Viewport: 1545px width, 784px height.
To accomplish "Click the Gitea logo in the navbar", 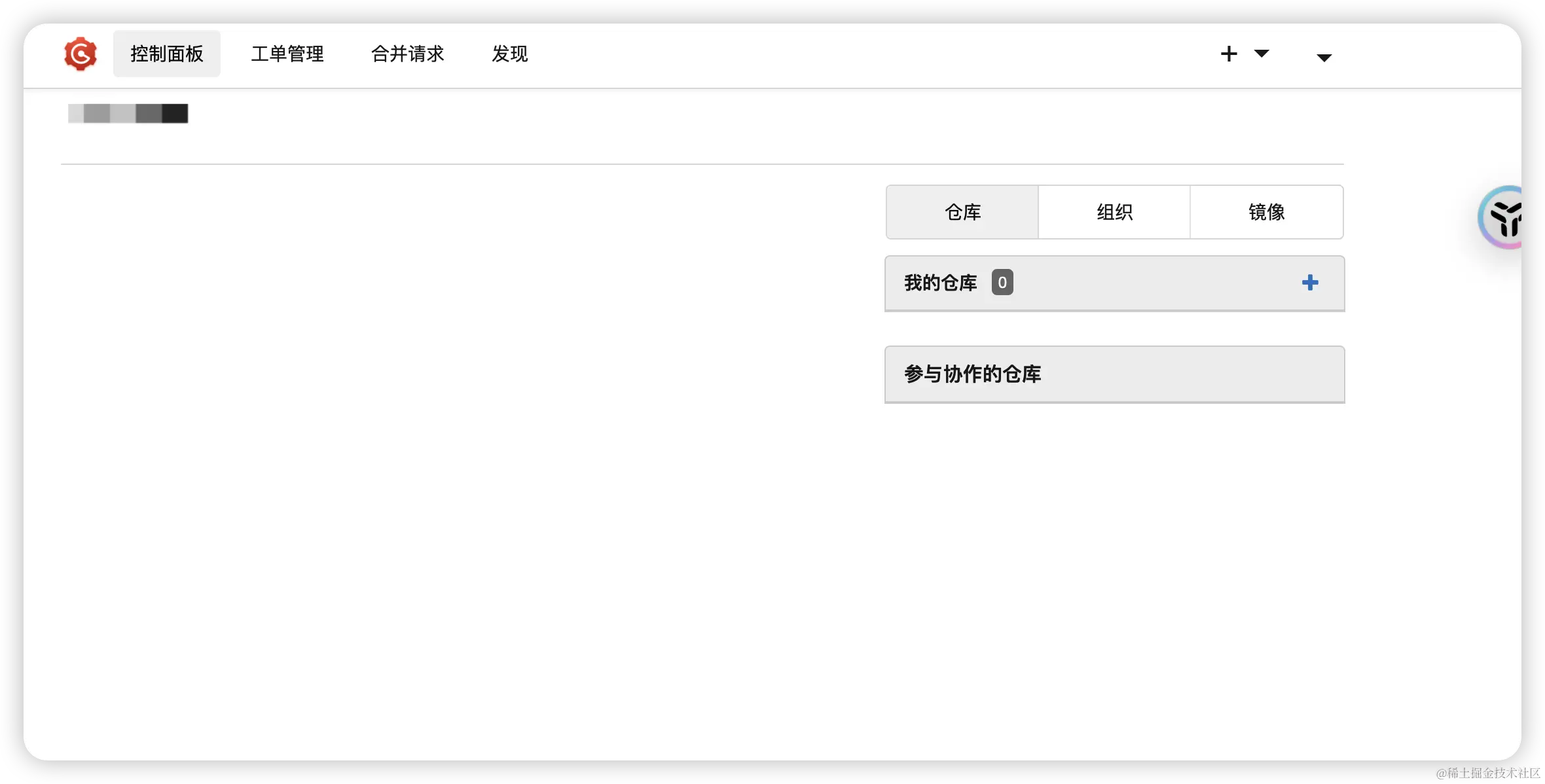I will [80, 54].
